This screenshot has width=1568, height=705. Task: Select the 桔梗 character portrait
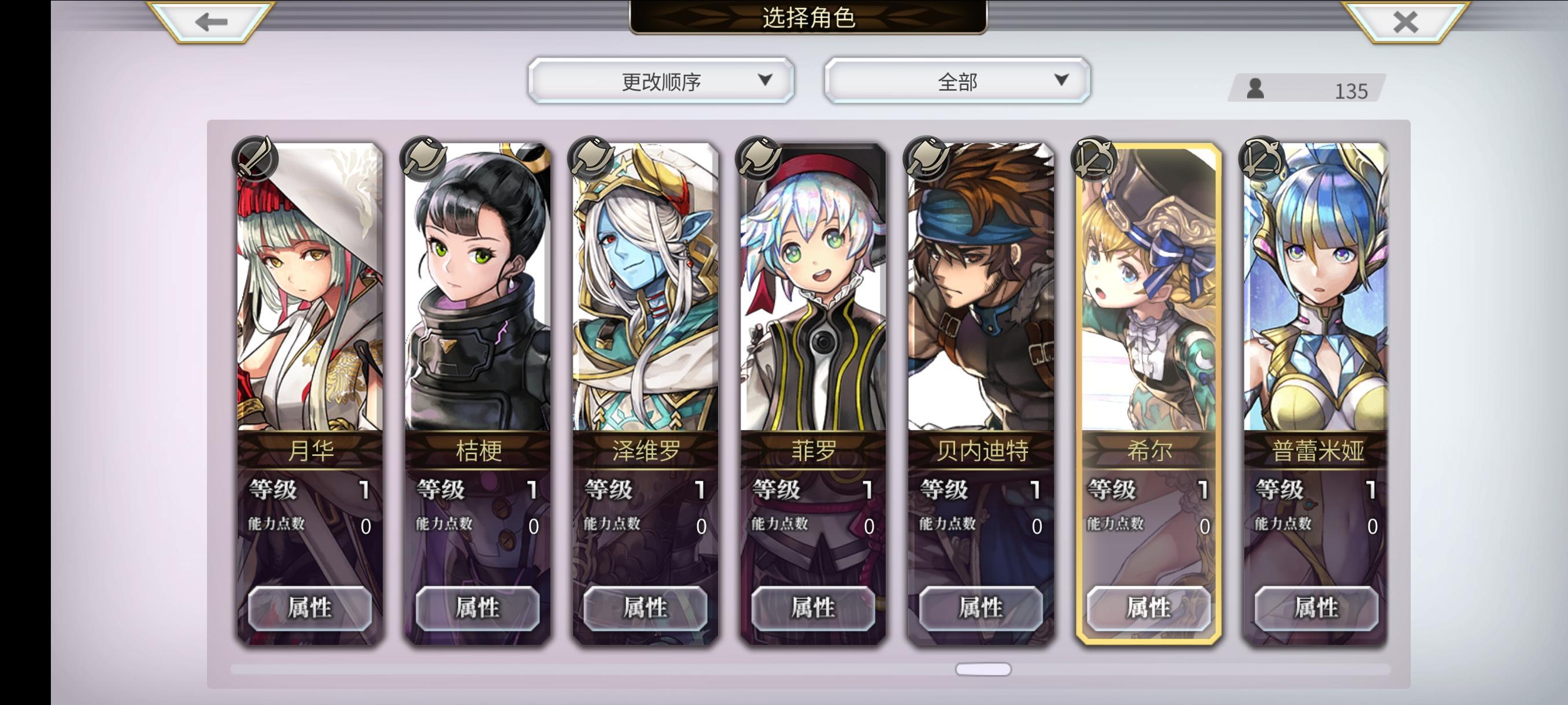(x=478, y=287)
